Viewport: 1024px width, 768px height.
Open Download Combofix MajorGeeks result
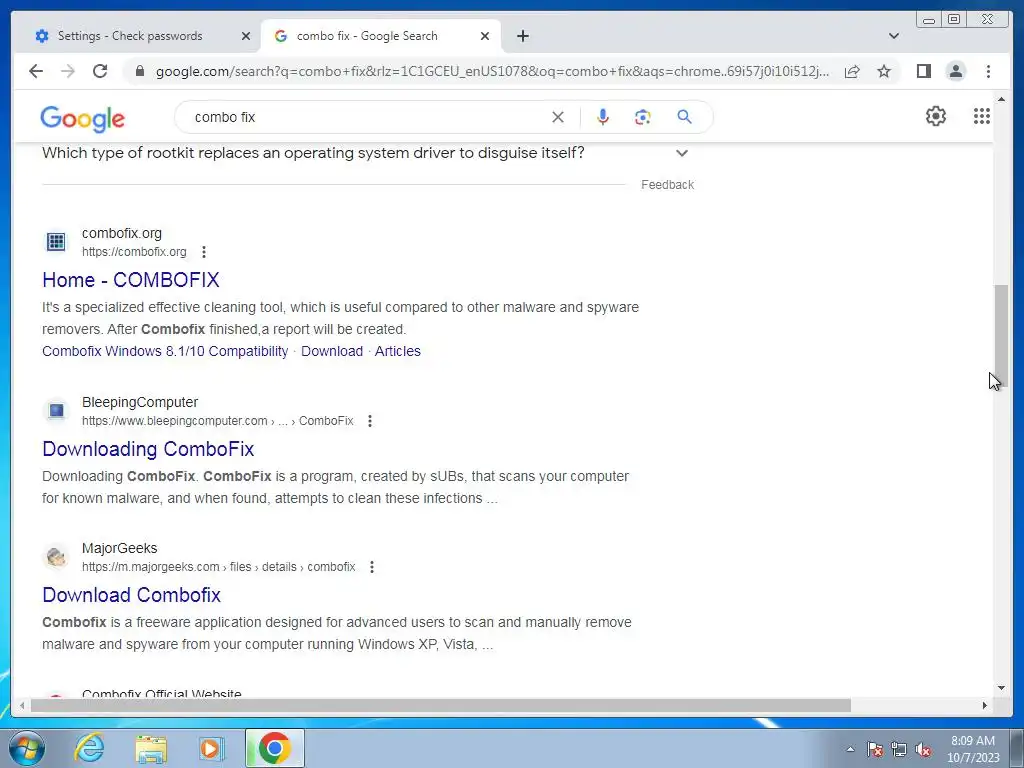click(131, 595)
